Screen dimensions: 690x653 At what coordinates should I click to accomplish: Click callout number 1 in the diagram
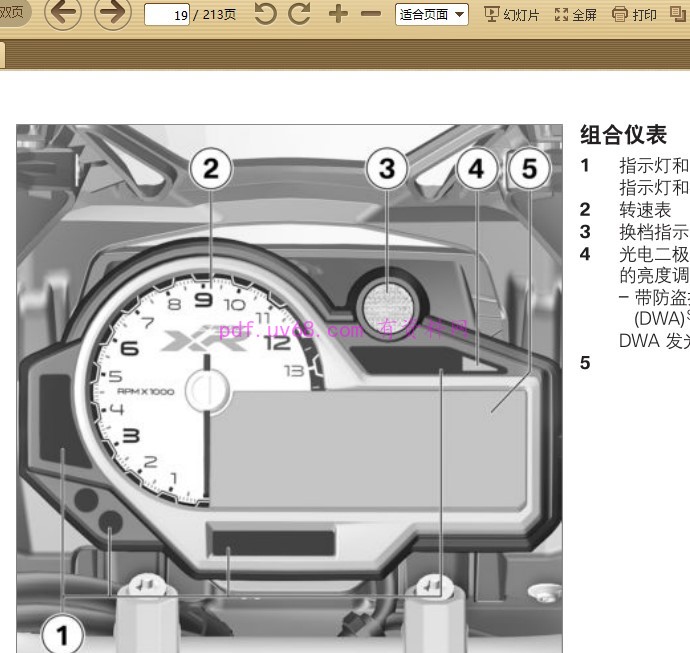(x=63, y=632)
